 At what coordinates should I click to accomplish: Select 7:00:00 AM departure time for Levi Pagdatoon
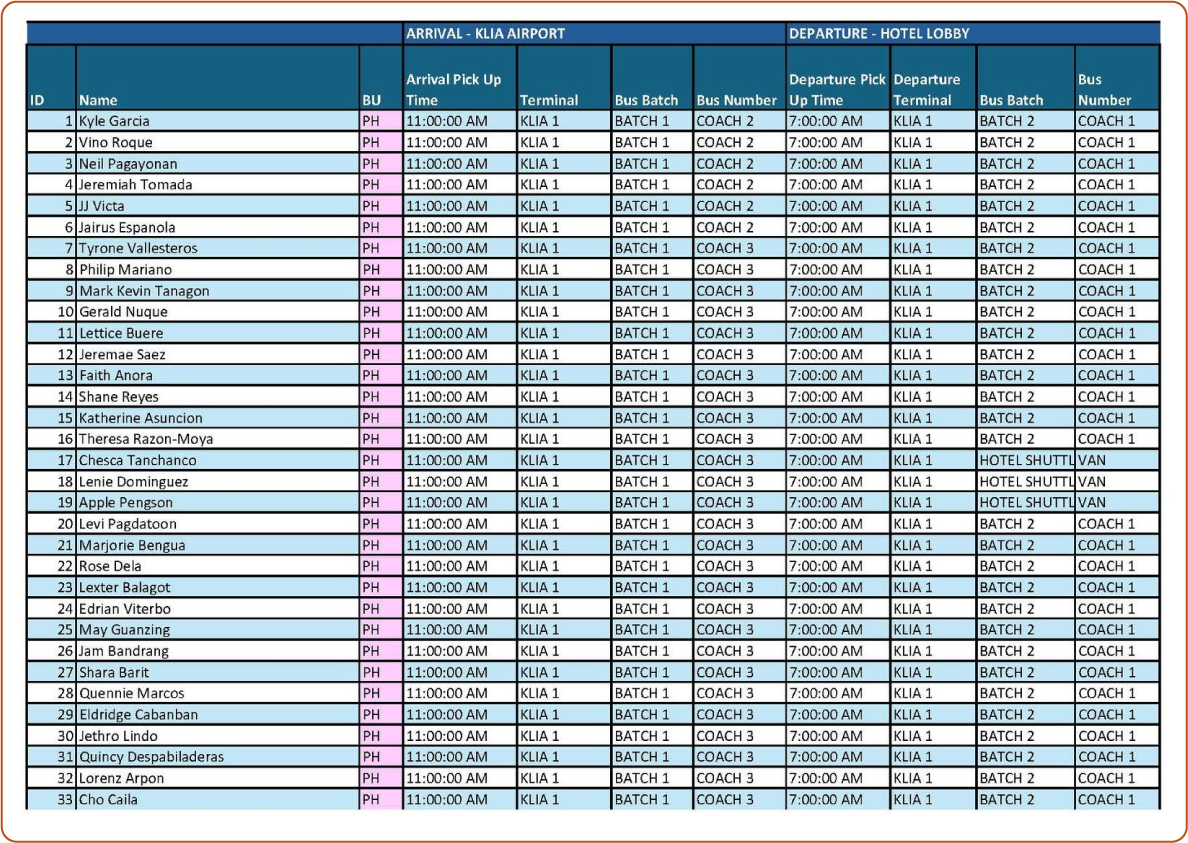[x=837, y=524]
